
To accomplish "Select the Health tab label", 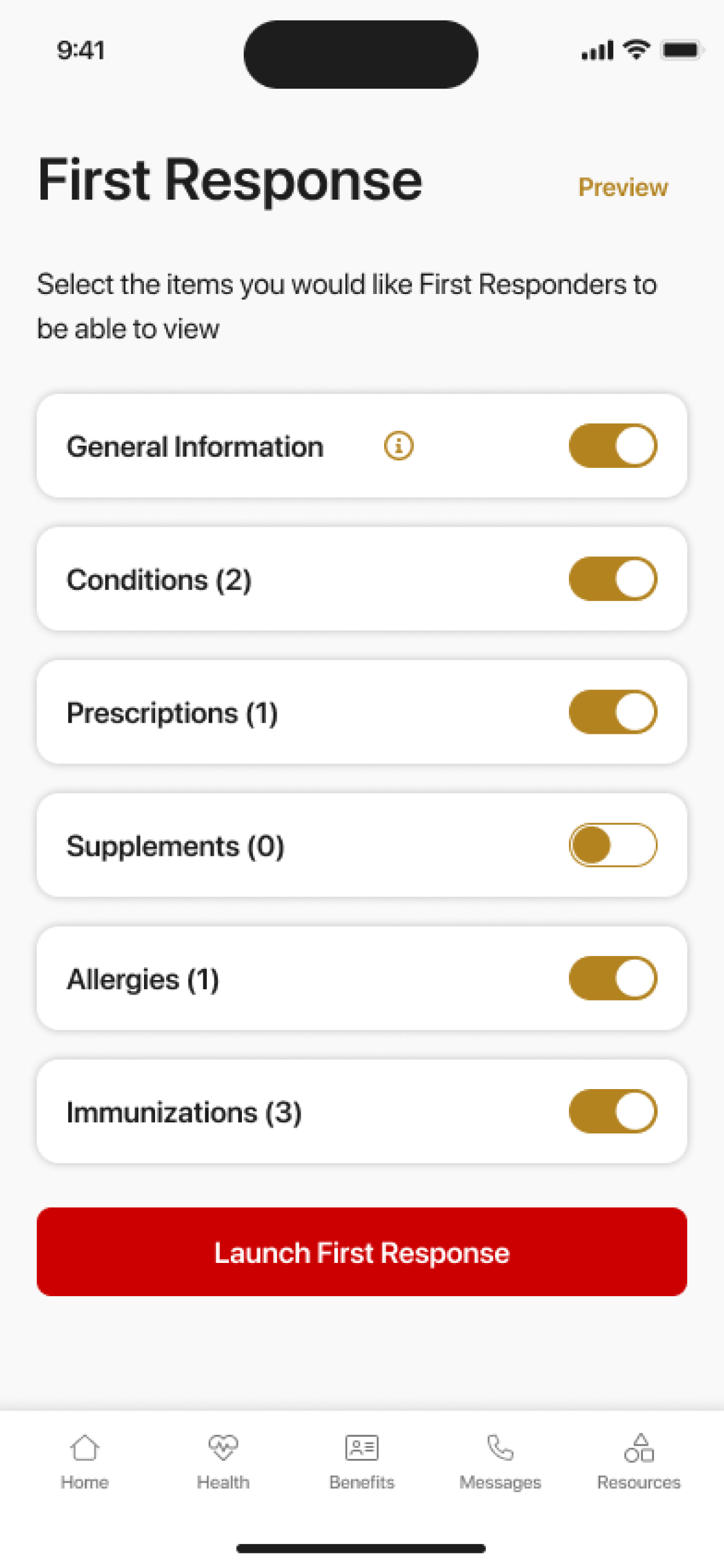I will [x=223, y=1482].
